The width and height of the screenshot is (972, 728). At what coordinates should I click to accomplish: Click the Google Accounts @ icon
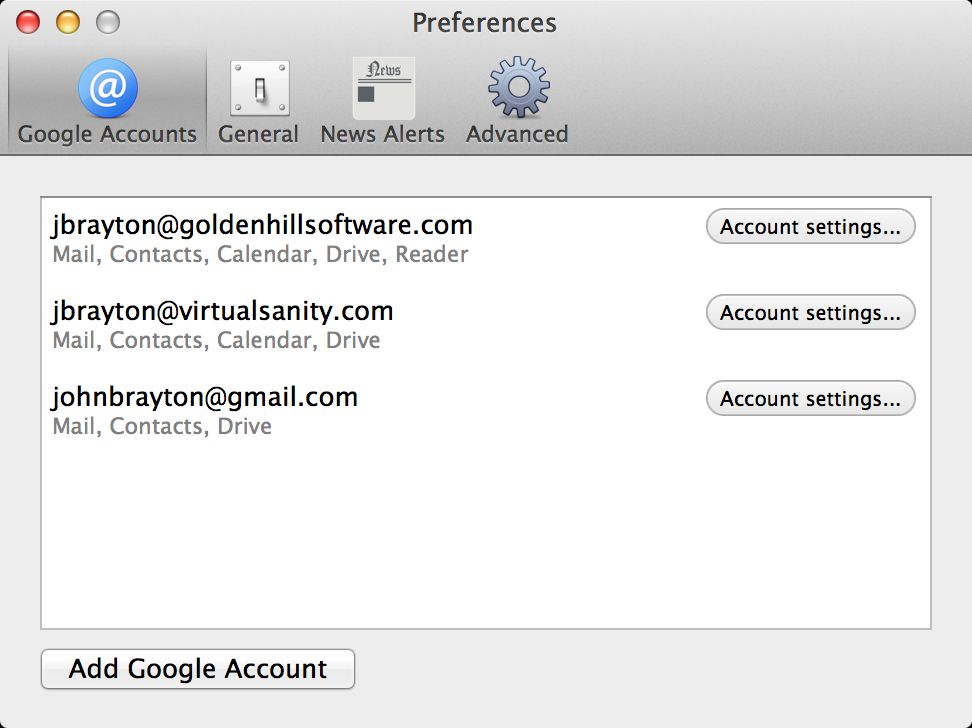click(x=107, y=88)
